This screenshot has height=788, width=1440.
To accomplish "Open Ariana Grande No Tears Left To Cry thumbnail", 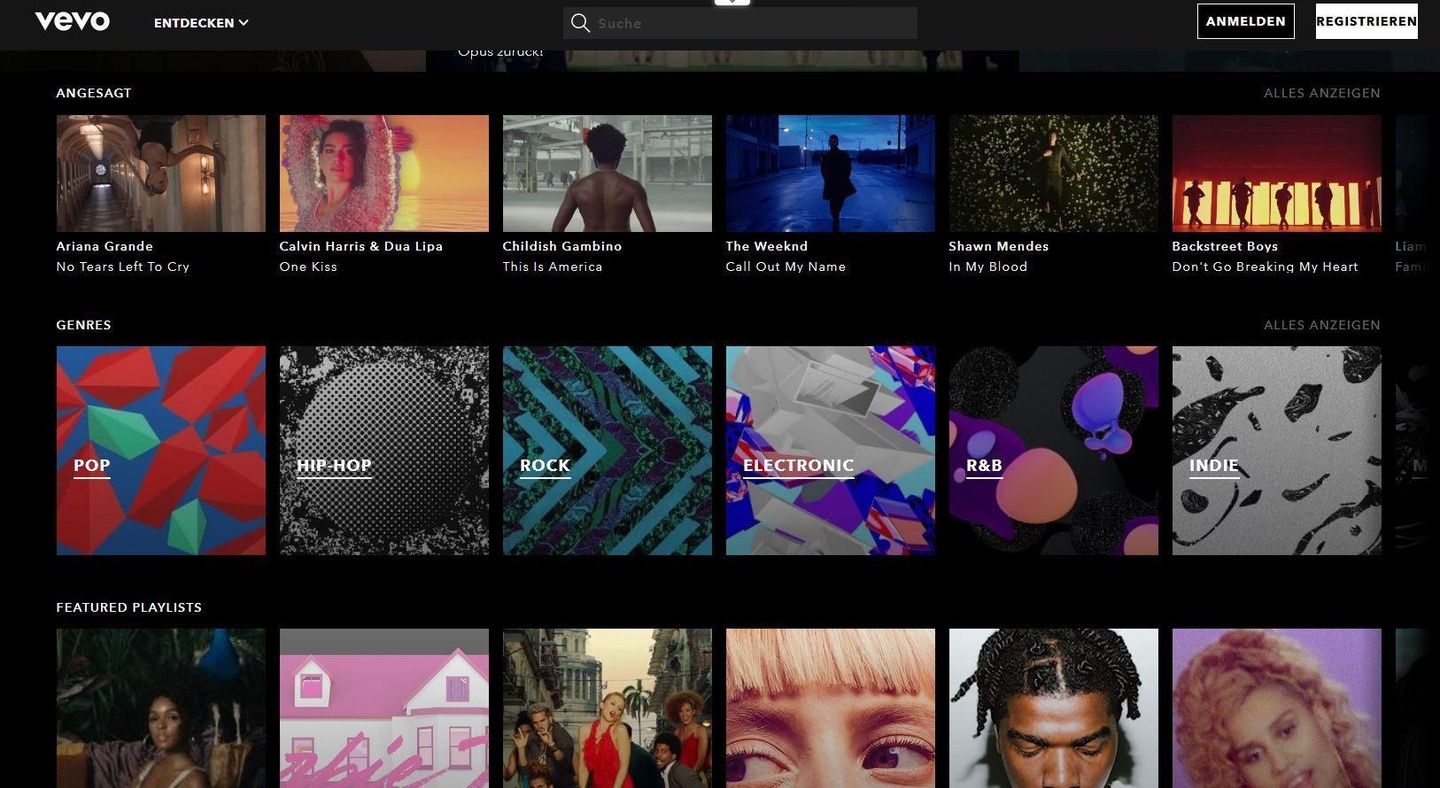I will 161,173.
